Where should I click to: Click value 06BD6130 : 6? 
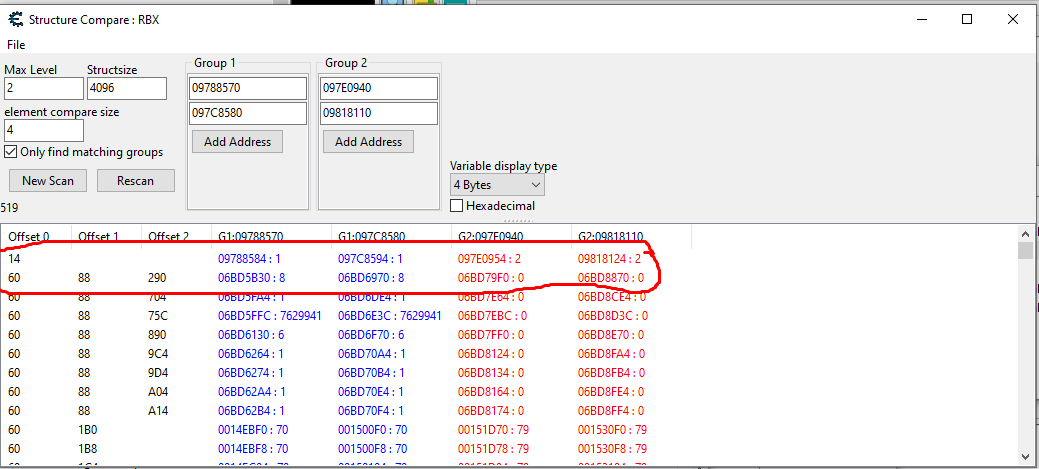[x=251, y=335]
